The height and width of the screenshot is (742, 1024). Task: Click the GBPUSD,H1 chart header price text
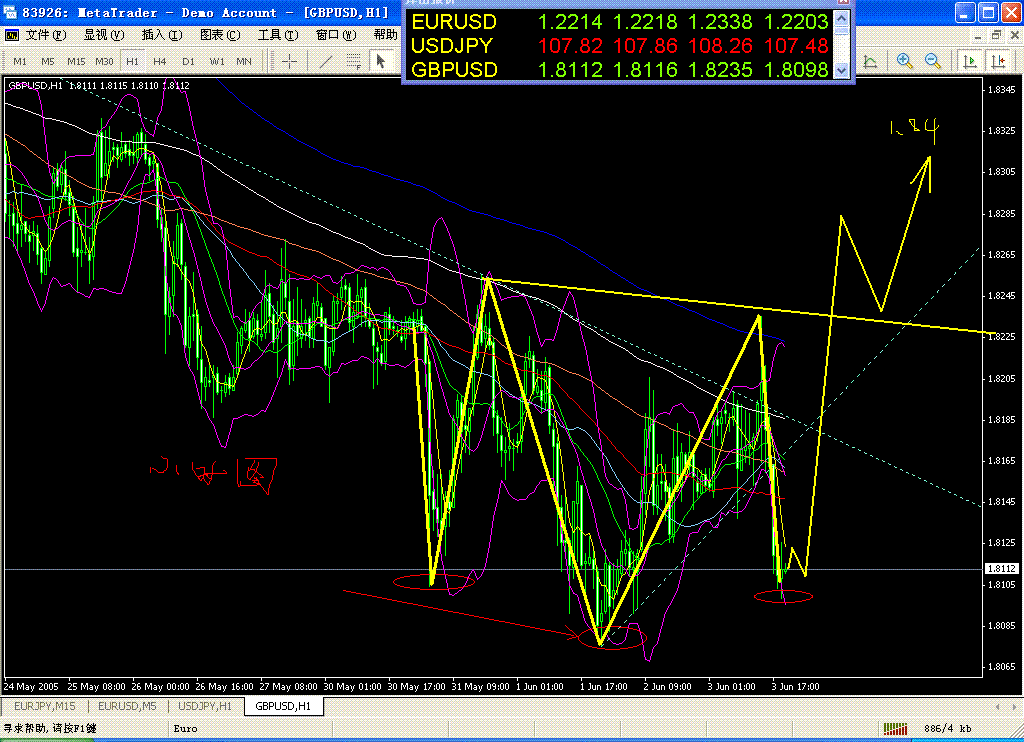tap(99, 86)
